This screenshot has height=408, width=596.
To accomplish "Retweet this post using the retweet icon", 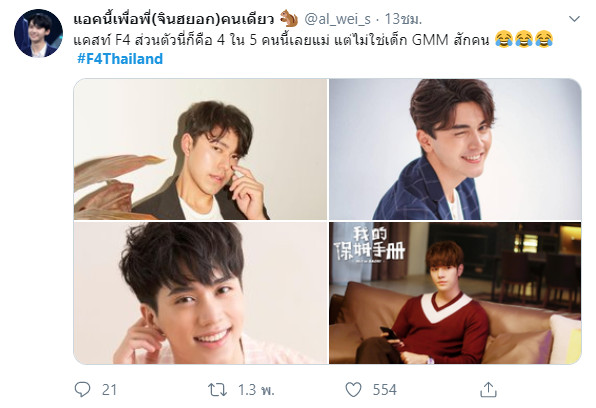I will point(217,390).
